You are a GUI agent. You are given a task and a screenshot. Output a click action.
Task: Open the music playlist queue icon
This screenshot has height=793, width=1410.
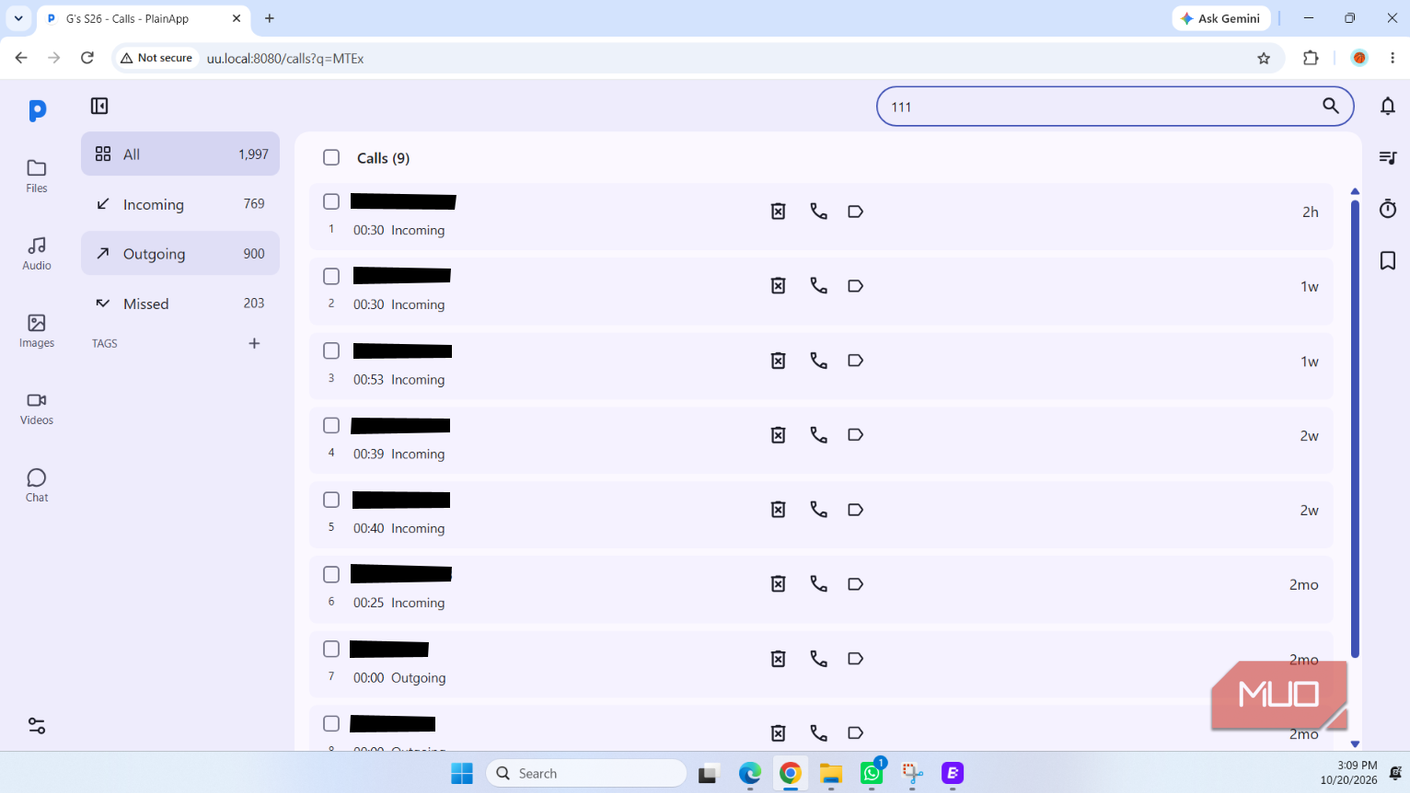[x=1388, y=157]
